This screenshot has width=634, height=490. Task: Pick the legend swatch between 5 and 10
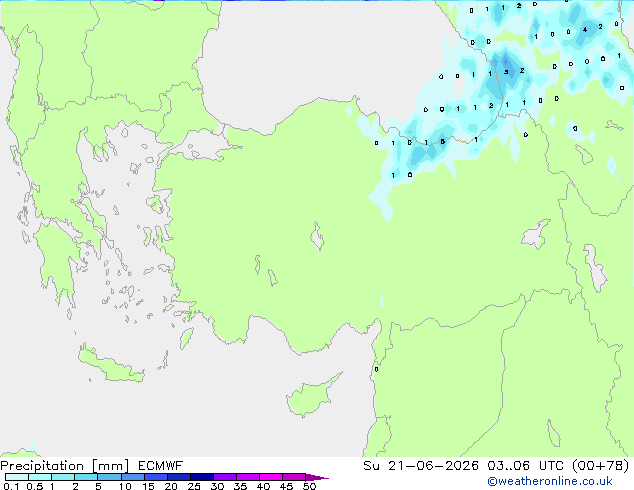[x=109, y=477]
